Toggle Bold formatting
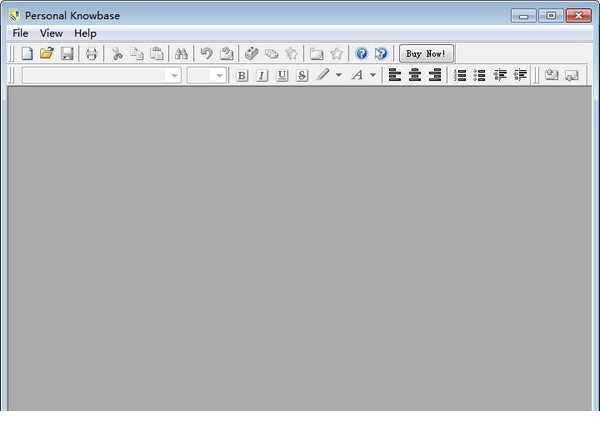The height and width of the screenshot is (427, 600). (242, 76)
